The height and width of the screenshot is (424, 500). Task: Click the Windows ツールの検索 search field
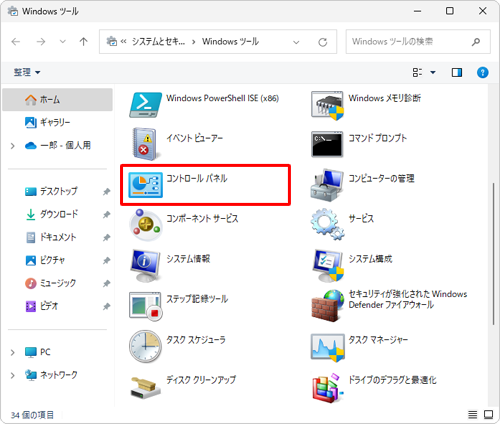coord(418,42)
